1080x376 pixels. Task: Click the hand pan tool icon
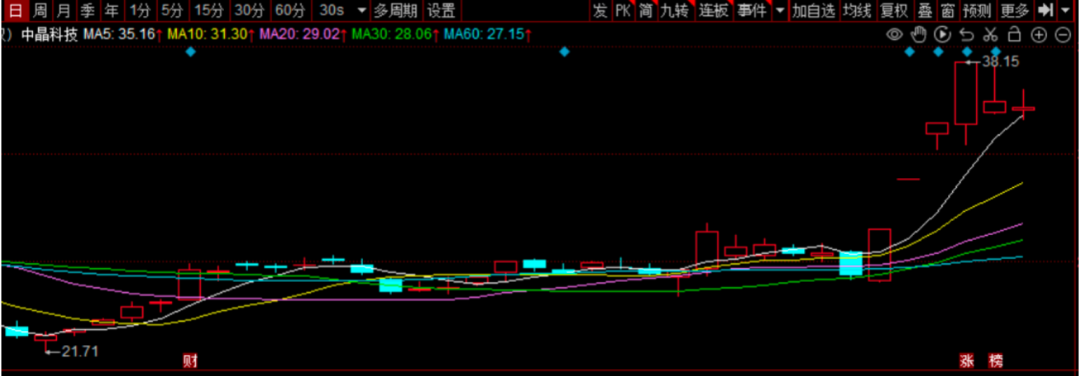click(x=918, y=34)
